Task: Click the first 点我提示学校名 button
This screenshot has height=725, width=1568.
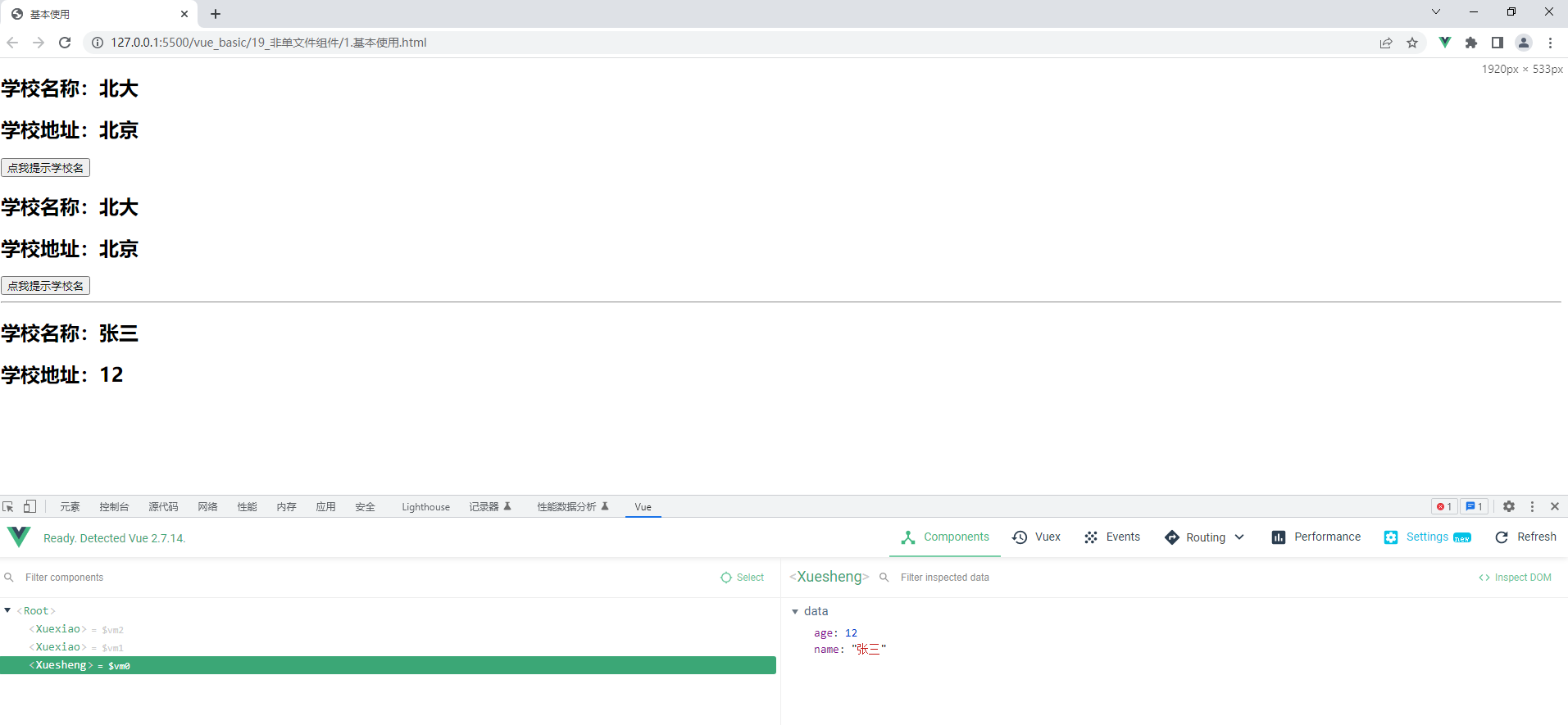Action: 45,168
